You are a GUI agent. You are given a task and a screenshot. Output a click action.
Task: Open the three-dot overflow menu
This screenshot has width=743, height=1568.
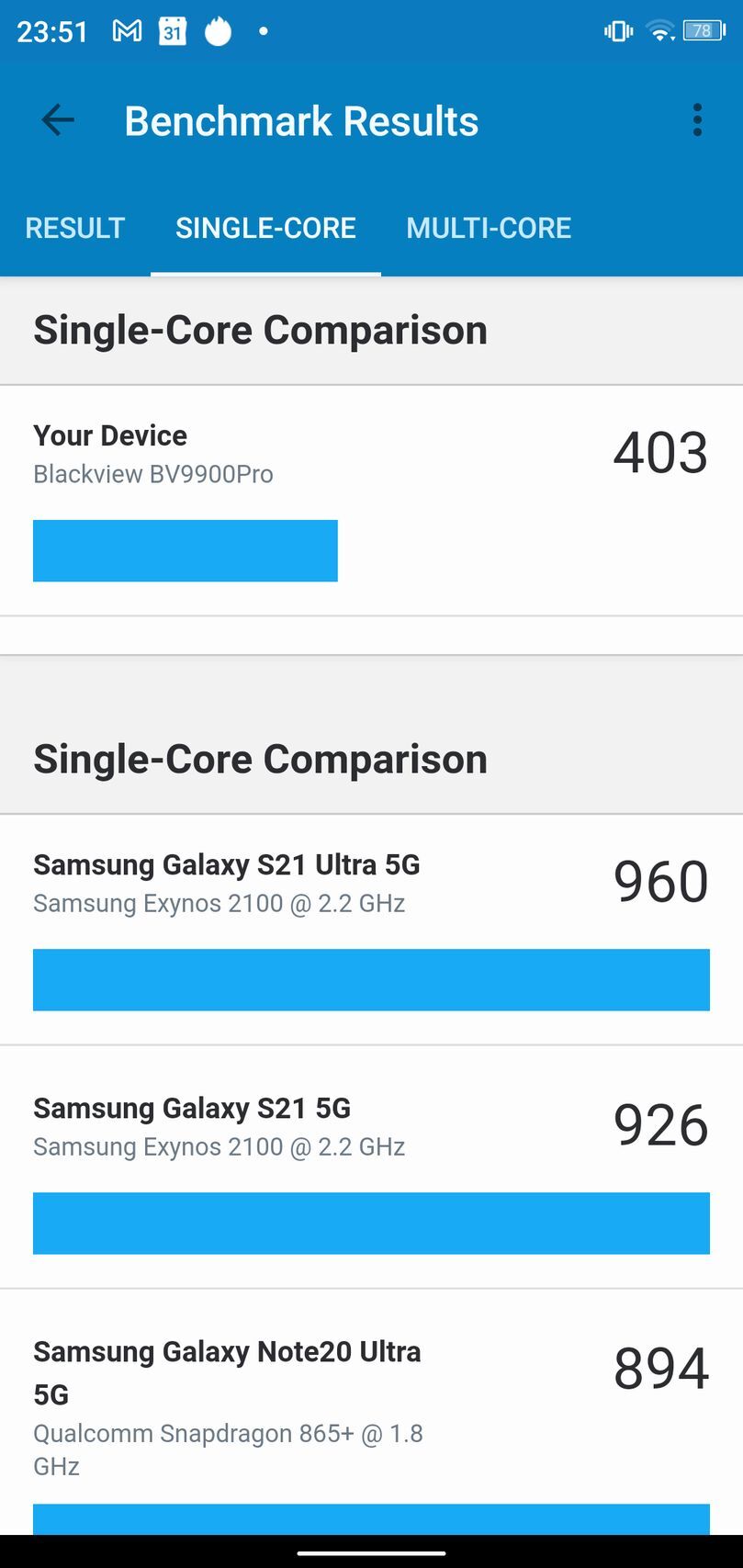(697, 120)
